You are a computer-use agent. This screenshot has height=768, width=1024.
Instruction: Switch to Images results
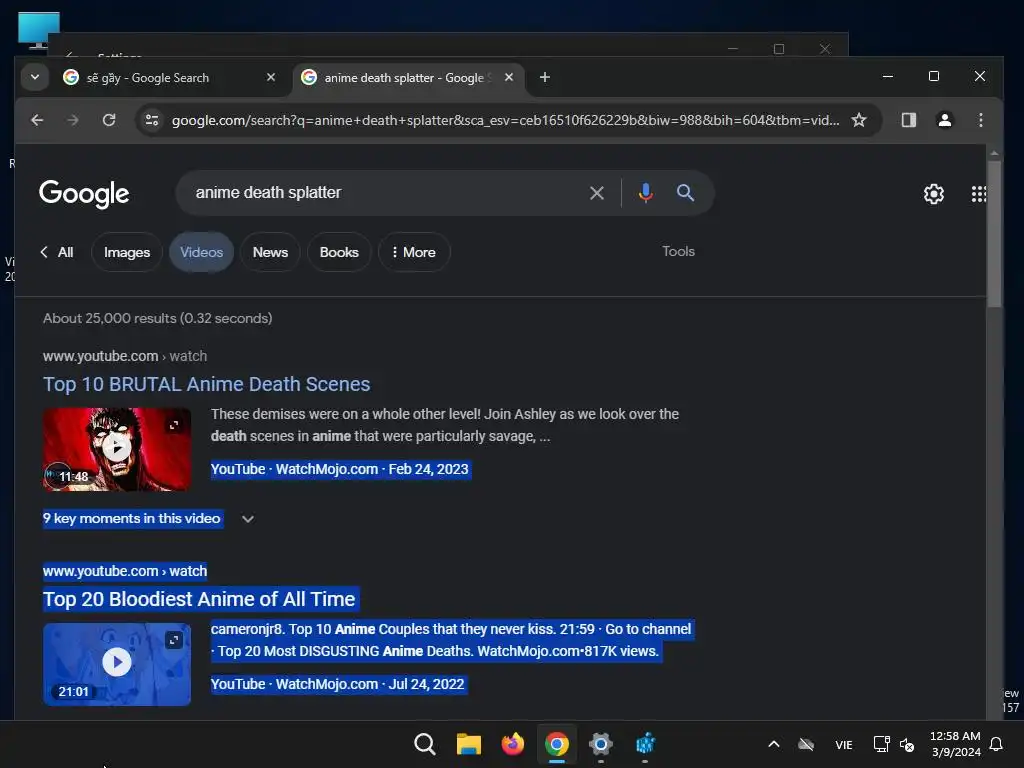(x=127, y=252)
